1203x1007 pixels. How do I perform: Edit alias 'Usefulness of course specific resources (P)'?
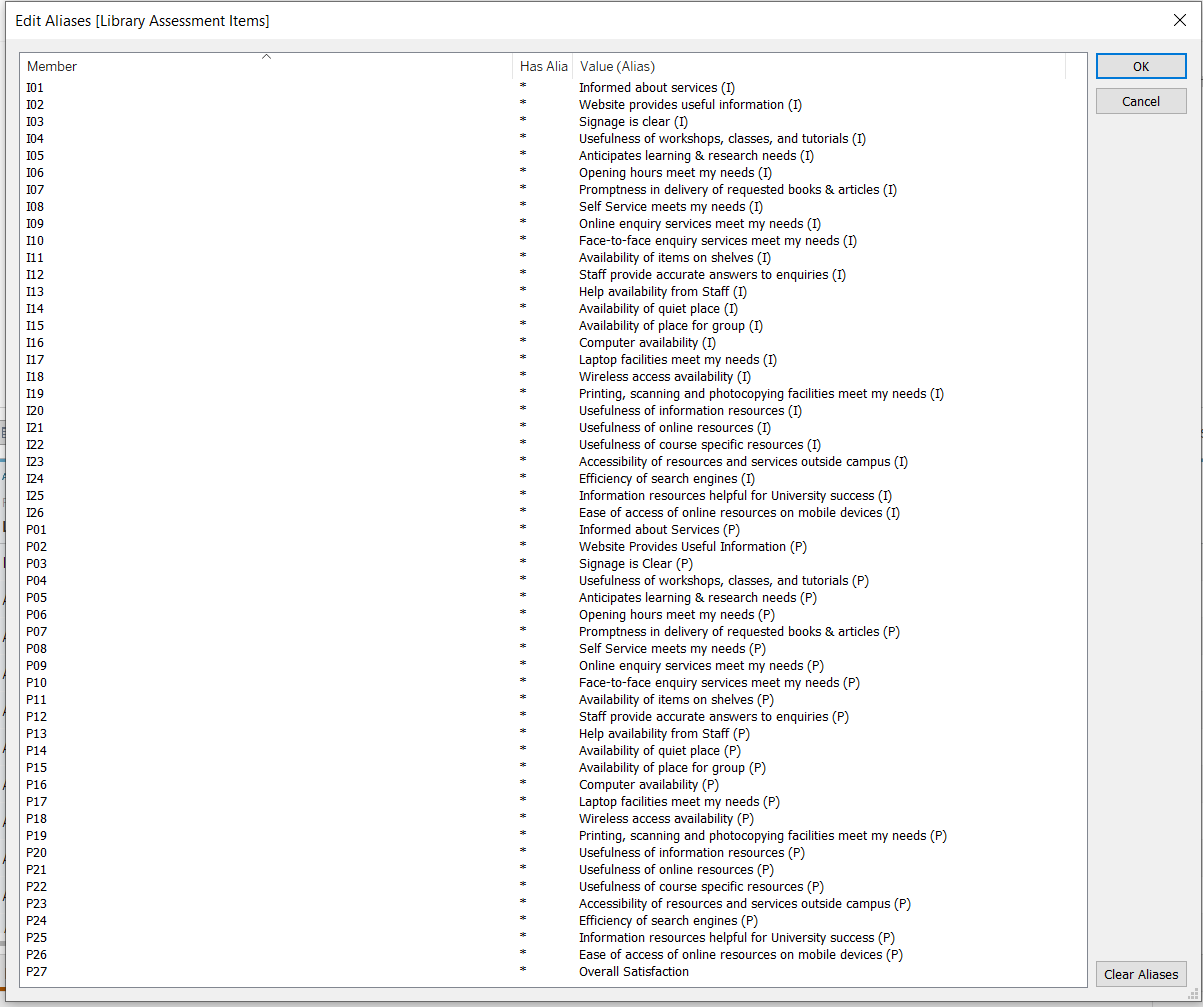coord(701,887)
